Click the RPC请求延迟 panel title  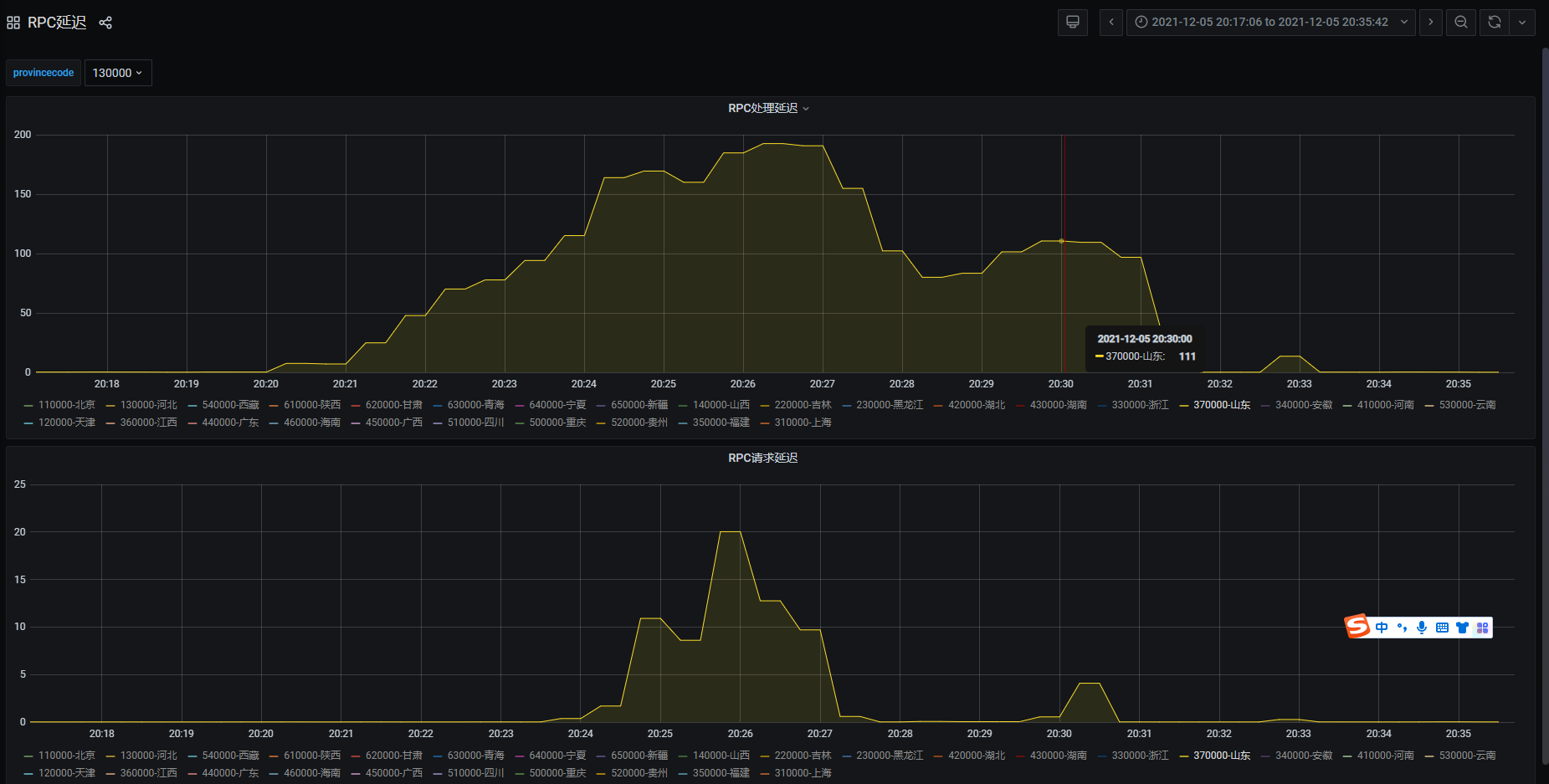[763, 459]
